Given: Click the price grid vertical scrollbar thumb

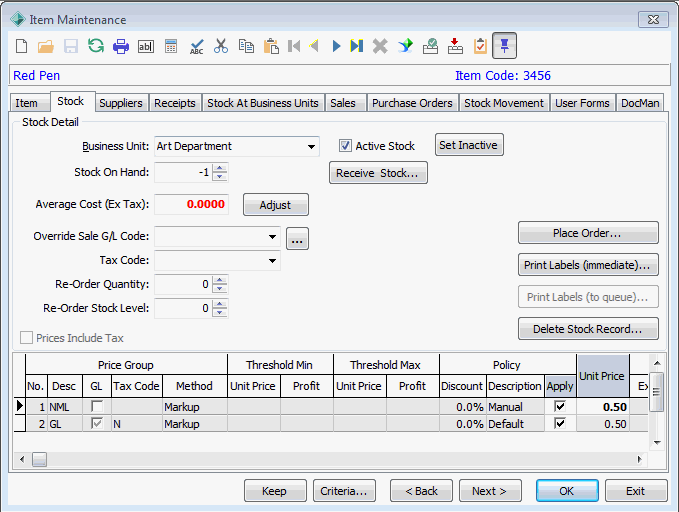Looking at the screenshot, I should pos(657,392).
